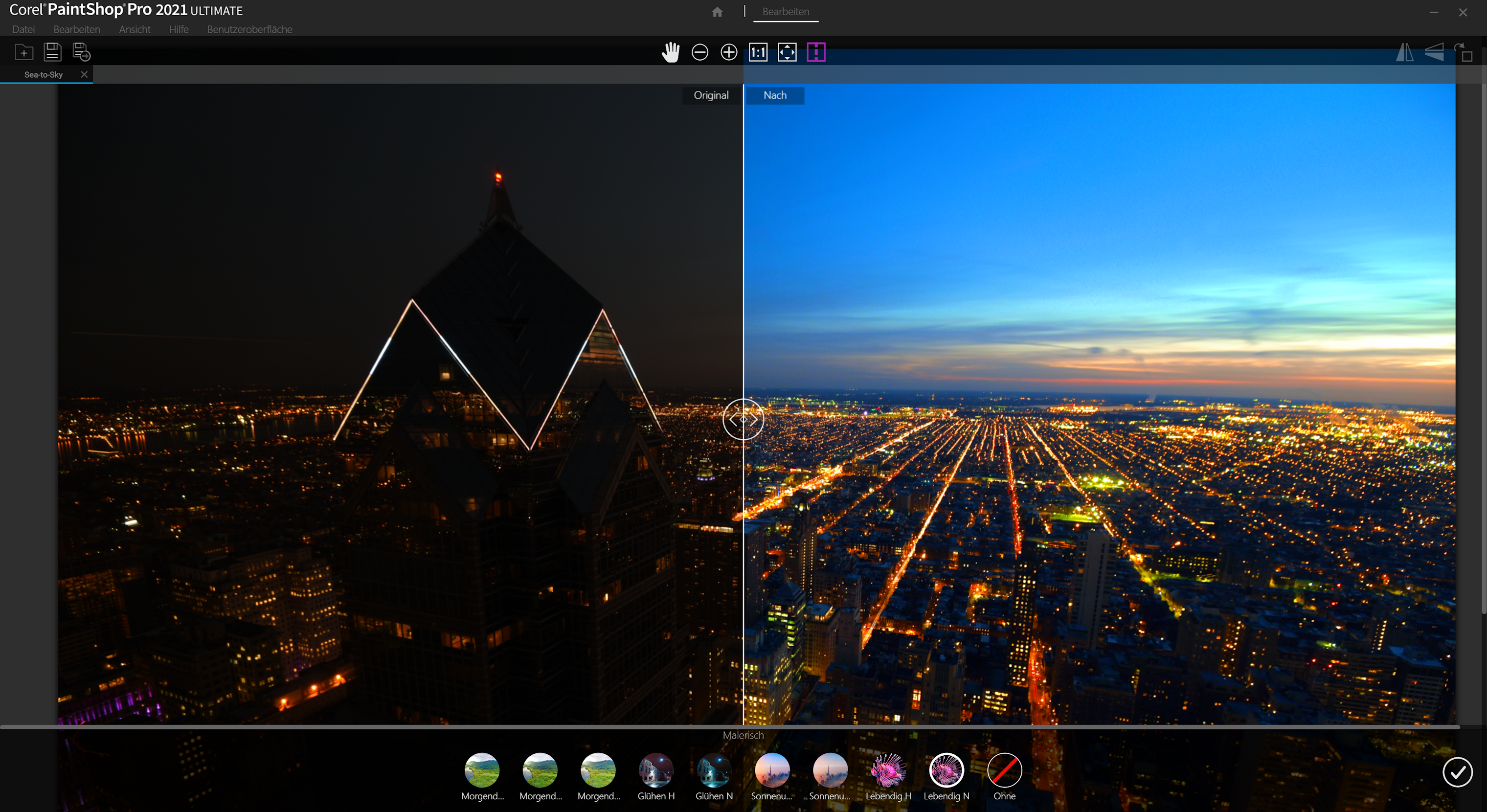Apply the Glühen H preset
The width and height of the screenshot is (1487, 812).
pyautogui.click(x=656, y=770)
